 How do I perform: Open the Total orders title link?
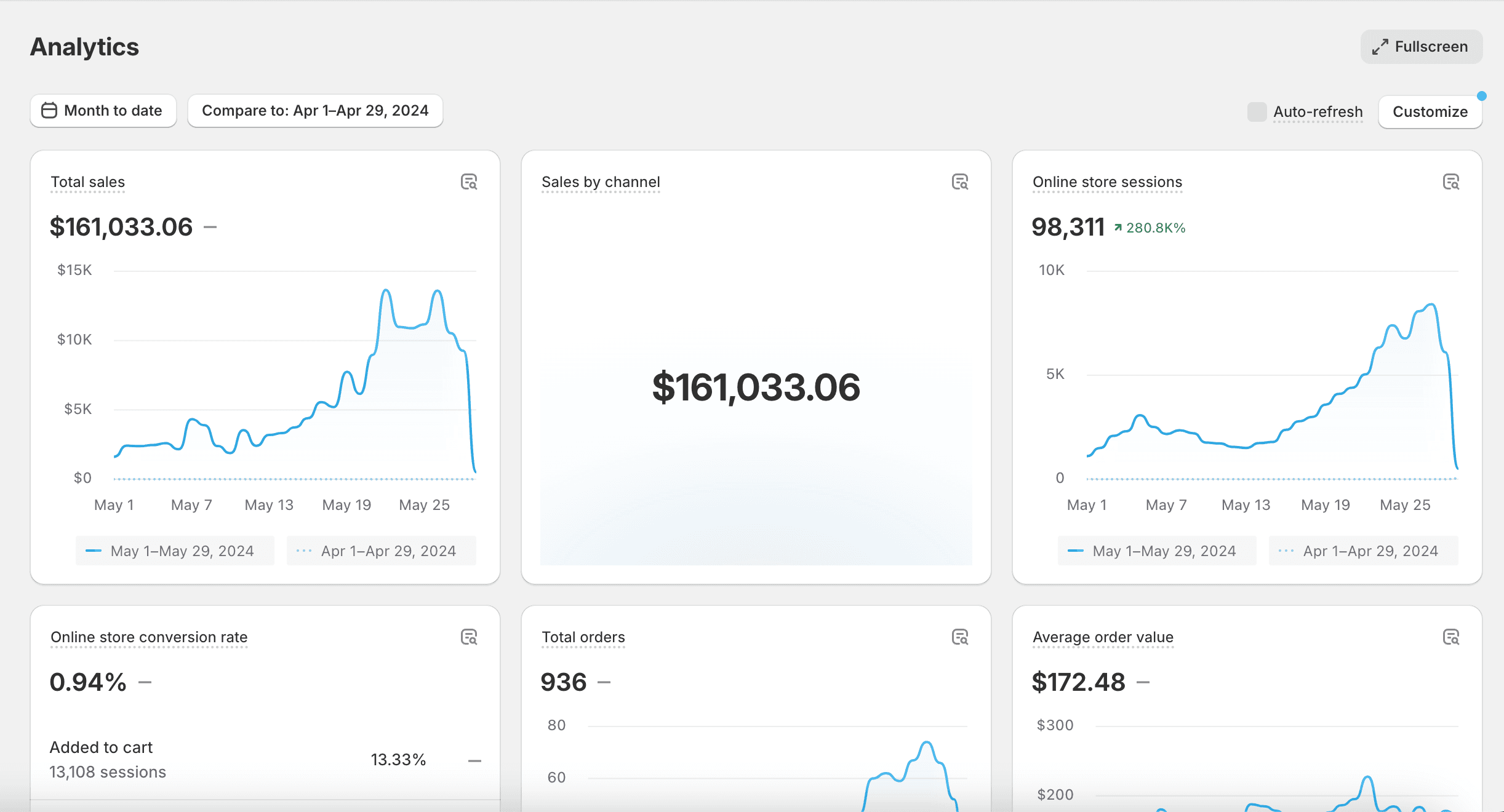click(583, 637)
